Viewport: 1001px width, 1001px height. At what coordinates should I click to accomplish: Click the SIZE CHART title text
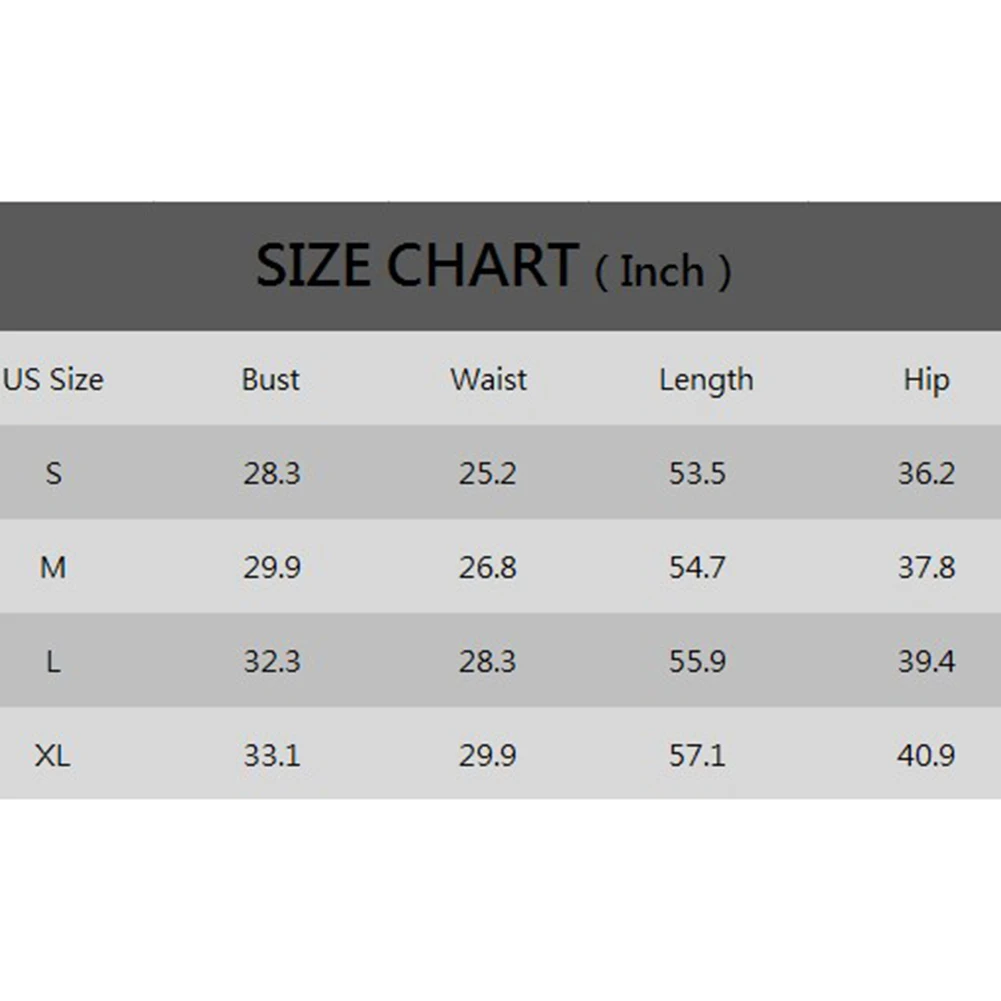pos(418,265)
